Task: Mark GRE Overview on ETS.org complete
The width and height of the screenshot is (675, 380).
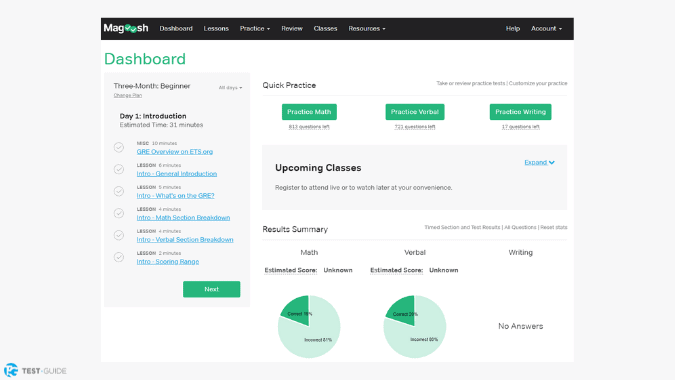Action: coord(119,147)
